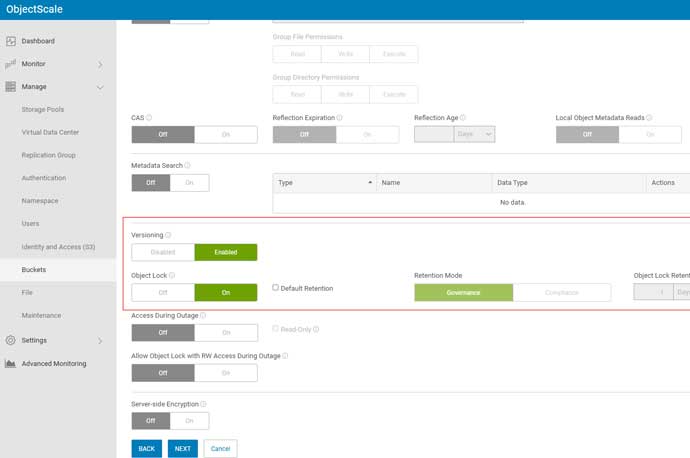The height and width of the screenshot is (458, 690).
Task: Click info icon beside Server-side Encryption
Action: pyautogui.click(x=204, y=403)
